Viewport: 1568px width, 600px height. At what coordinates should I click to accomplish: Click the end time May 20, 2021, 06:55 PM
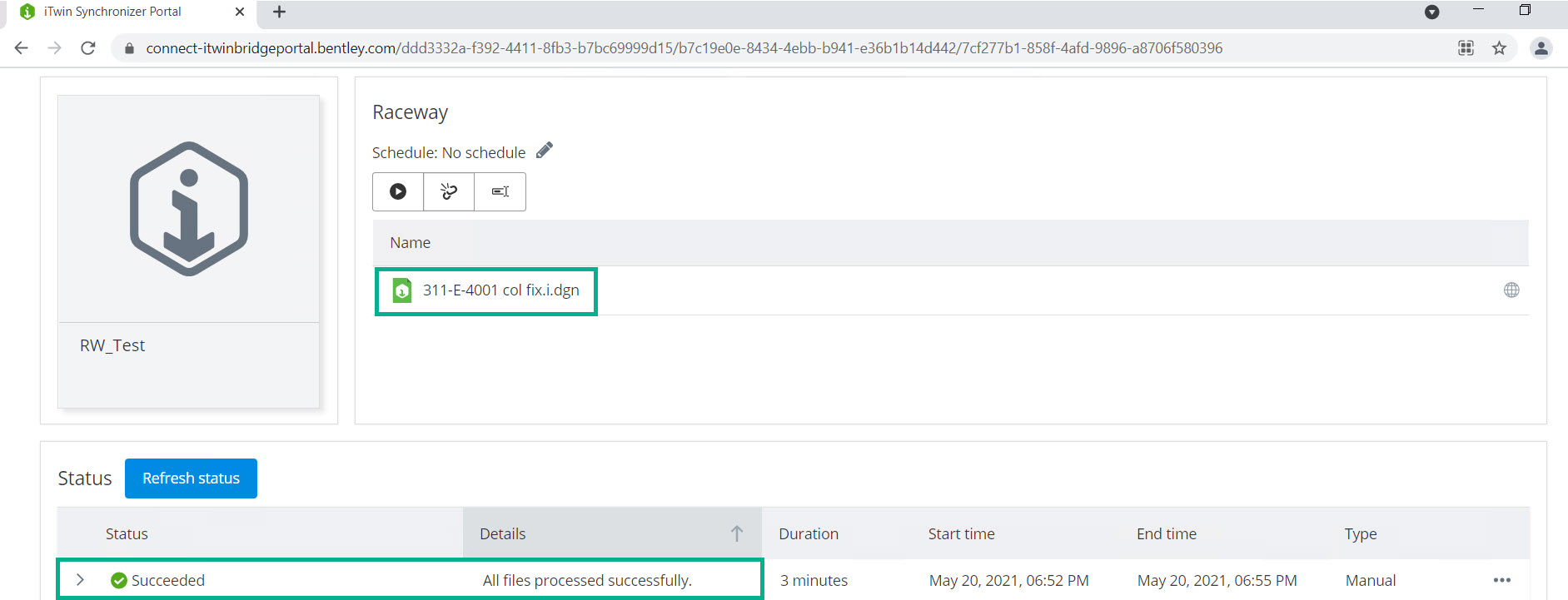1217,580
